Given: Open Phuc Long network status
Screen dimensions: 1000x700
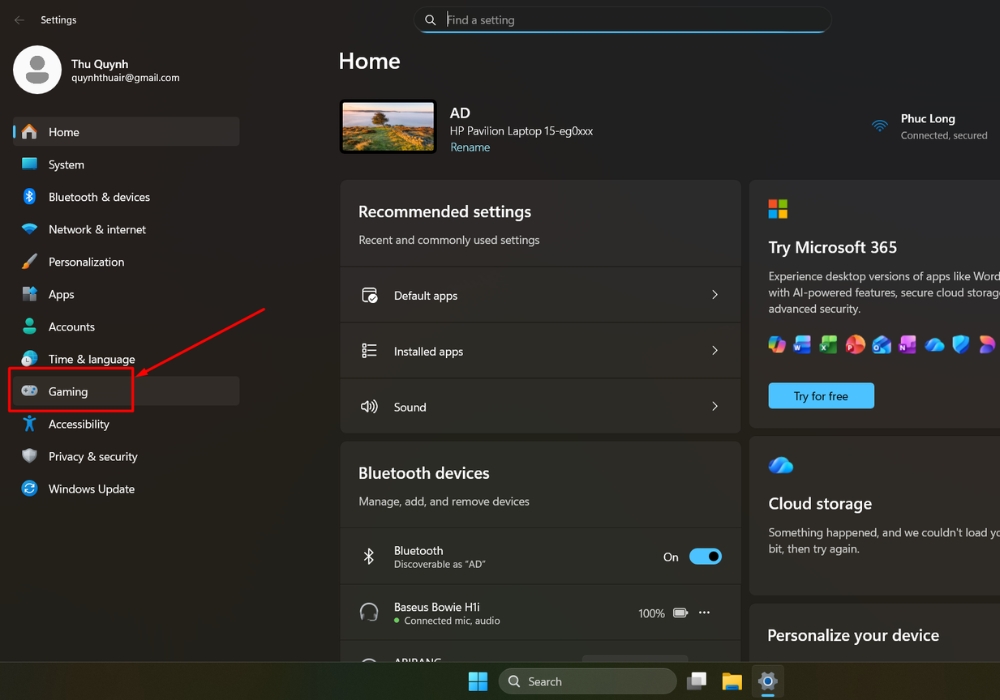Looking at the screenshot, I should 930,126.
